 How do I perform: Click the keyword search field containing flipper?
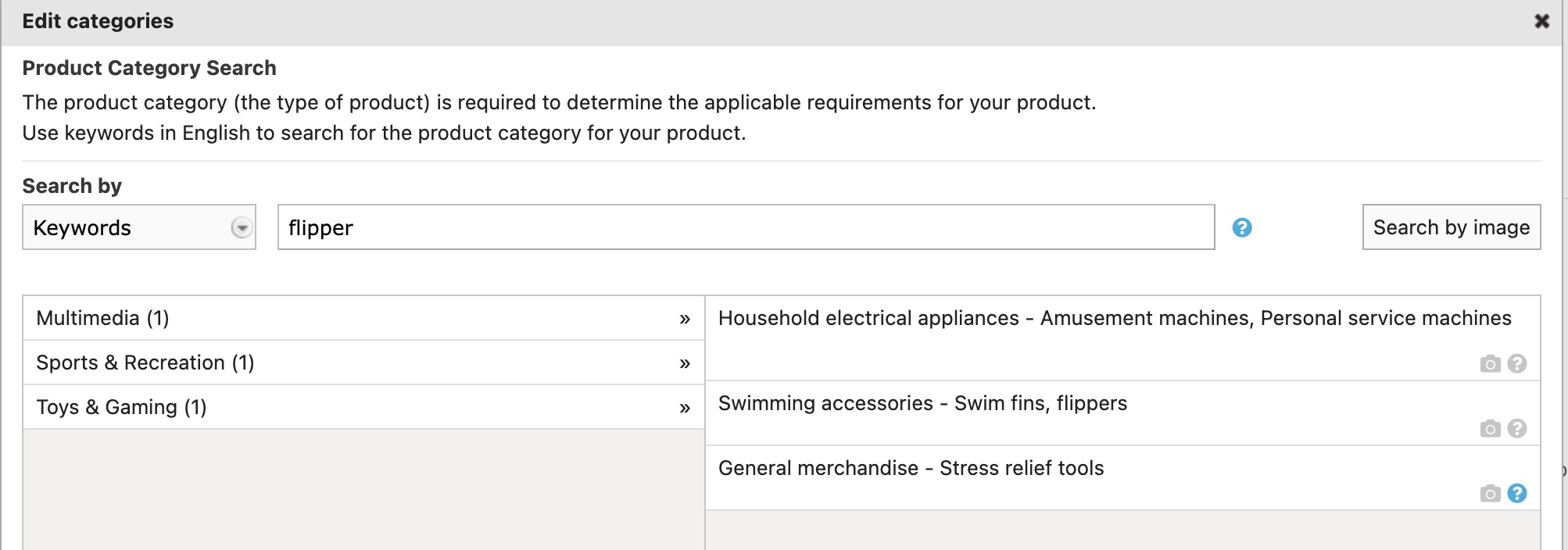(x=746, y=227)
